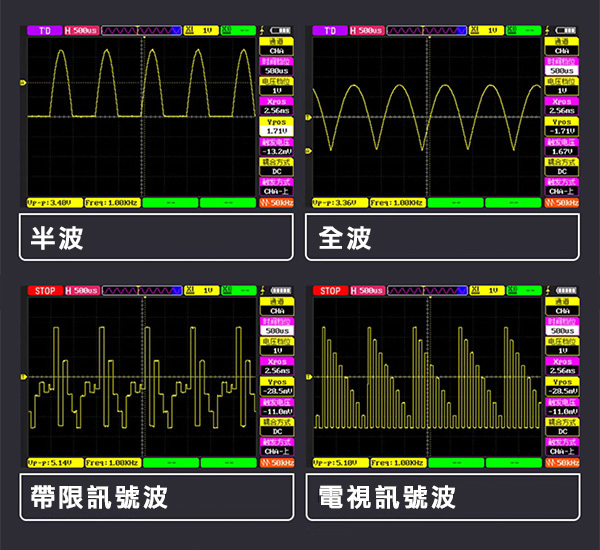This screenshot has width=600, height=550.
Task: Click the trigger lightning icon on the band-limited (帶限訊號波) scope
Action: click(x=261, y=291)
